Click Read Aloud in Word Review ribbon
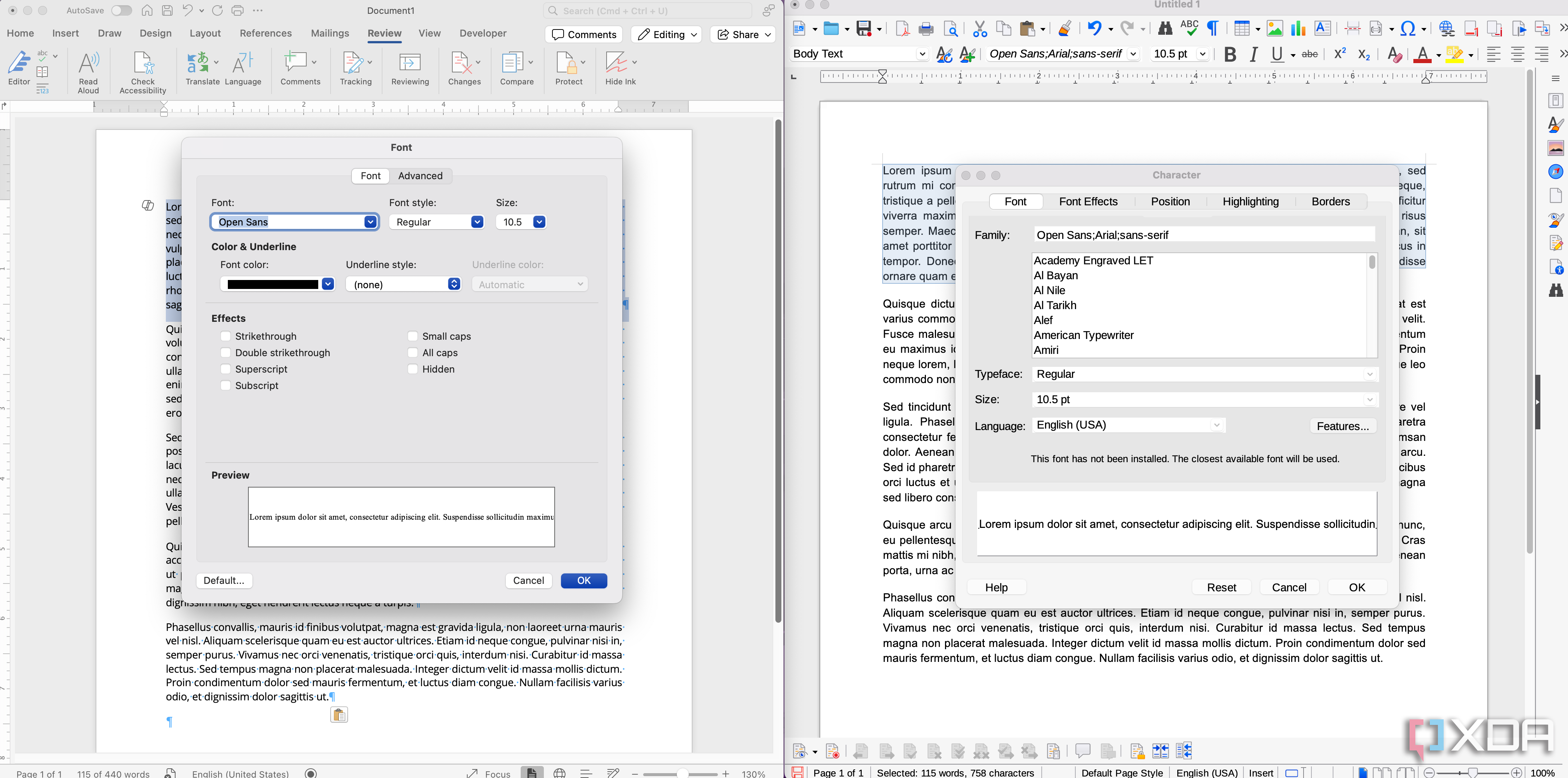1568x778 pixels. (88, 72)
